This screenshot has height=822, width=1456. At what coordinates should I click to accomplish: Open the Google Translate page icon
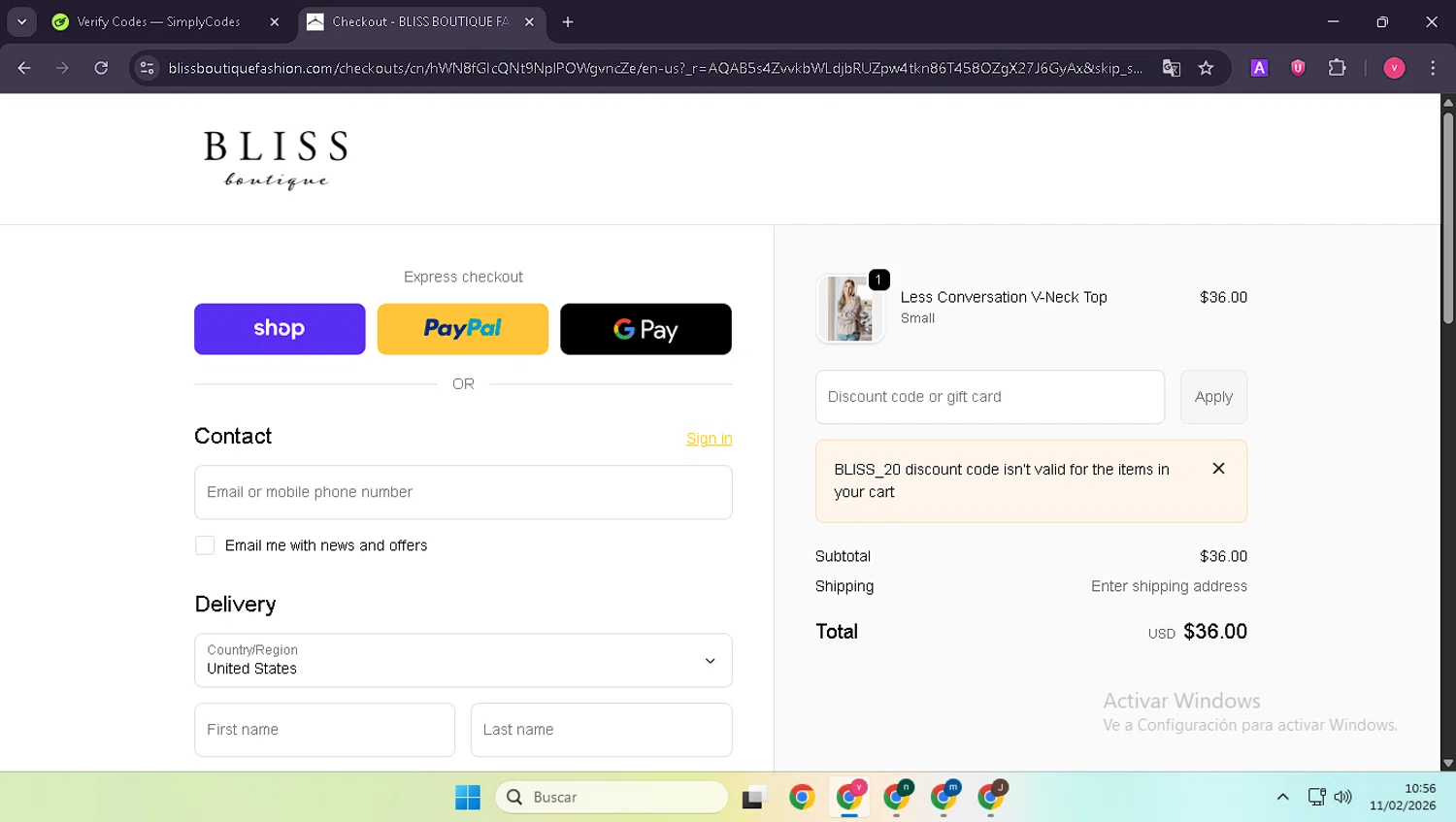[x=1172, y=68]
